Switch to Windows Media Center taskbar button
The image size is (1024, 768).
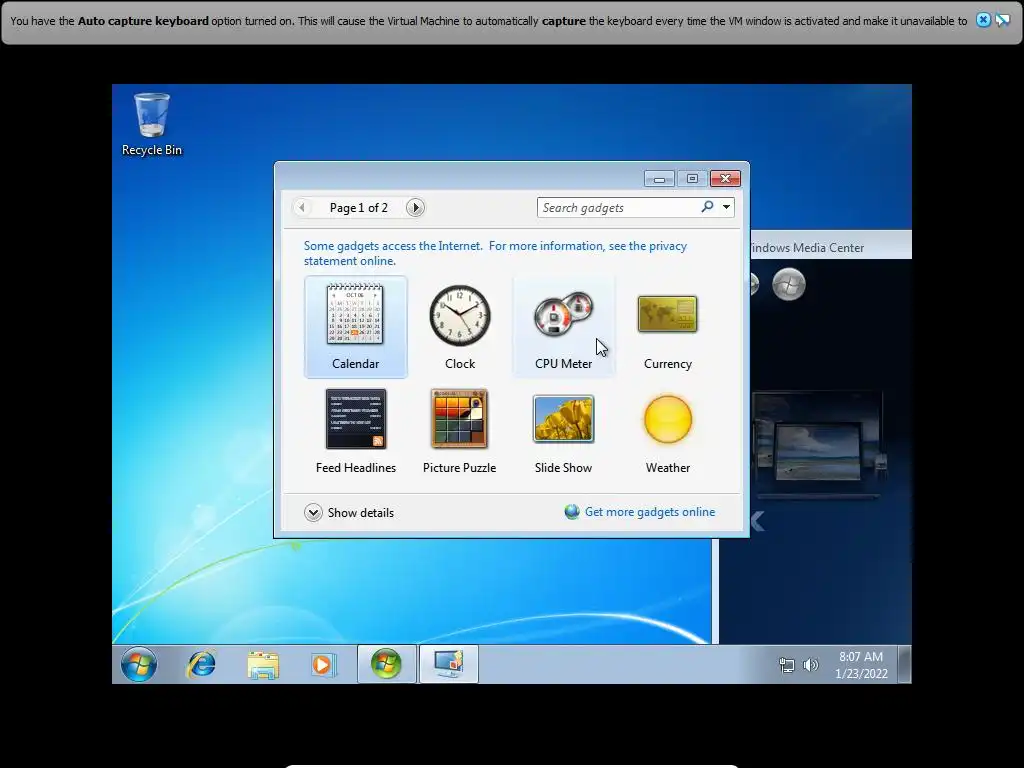[387, 664]
